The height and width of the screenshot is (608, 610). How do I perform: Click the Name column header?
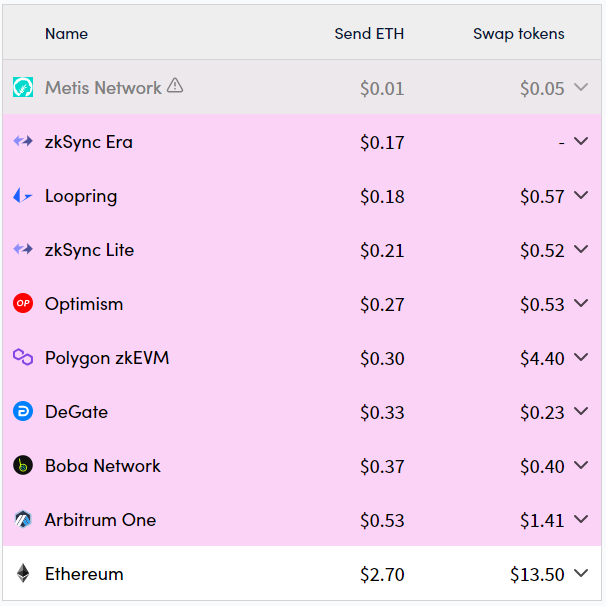click(x=67, y=34)
